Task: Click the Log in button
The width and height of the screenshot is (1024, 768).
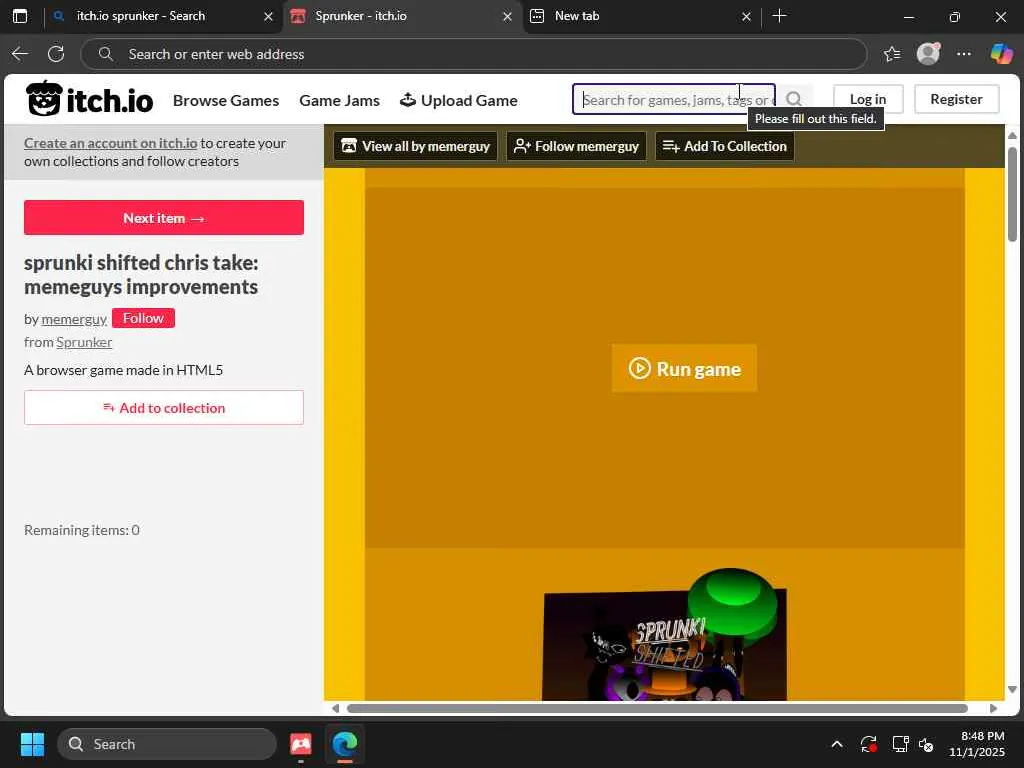Action: point(868,99)
